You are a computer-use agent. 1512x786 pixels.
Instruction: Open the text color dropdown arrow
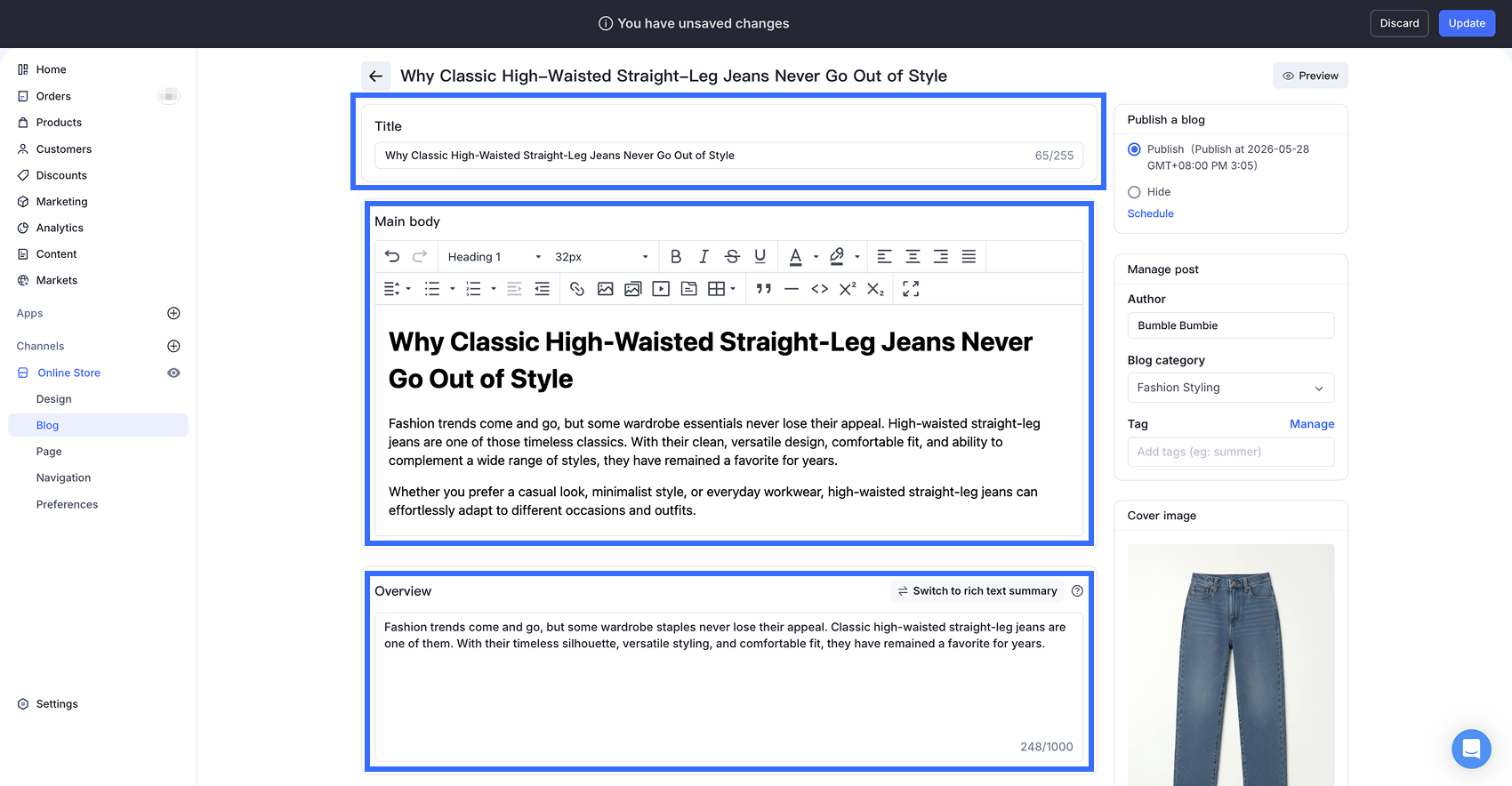(x=816, y=257)
